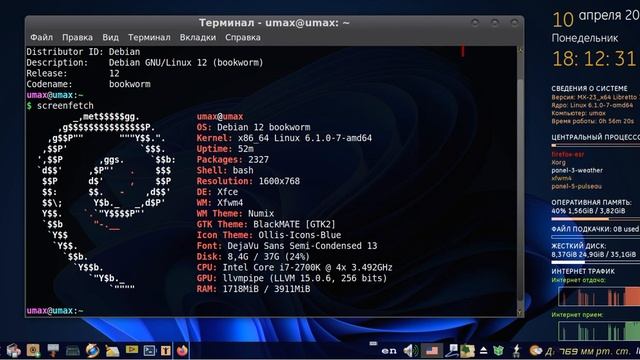Click the 'Resolution: 1600x768' line

pyautogui.click(x=248, y=181)
